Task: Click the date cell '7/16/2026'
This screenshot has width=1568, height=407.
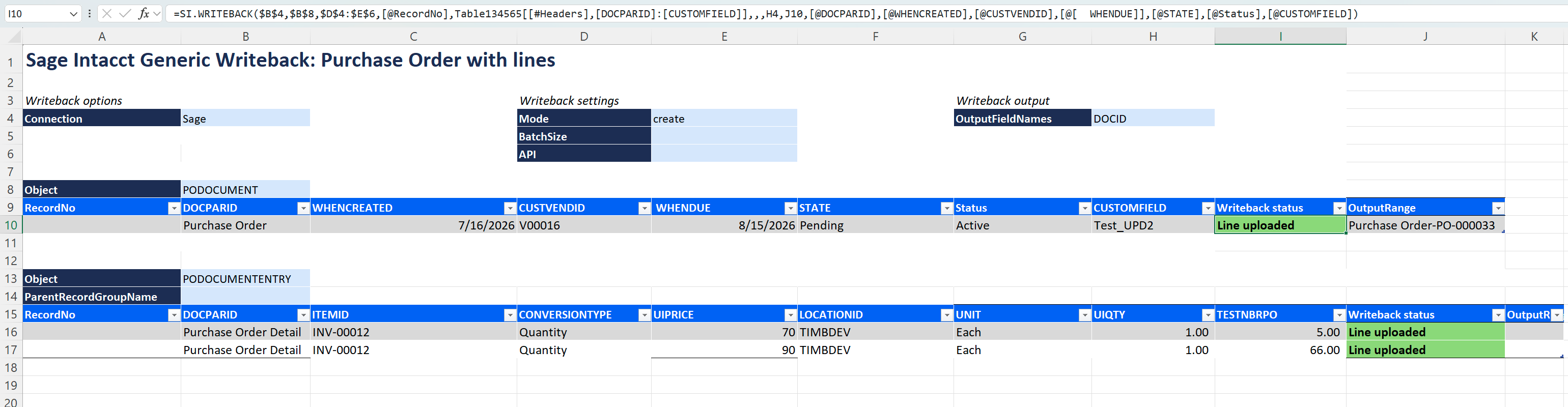Action: pos(413,225)
